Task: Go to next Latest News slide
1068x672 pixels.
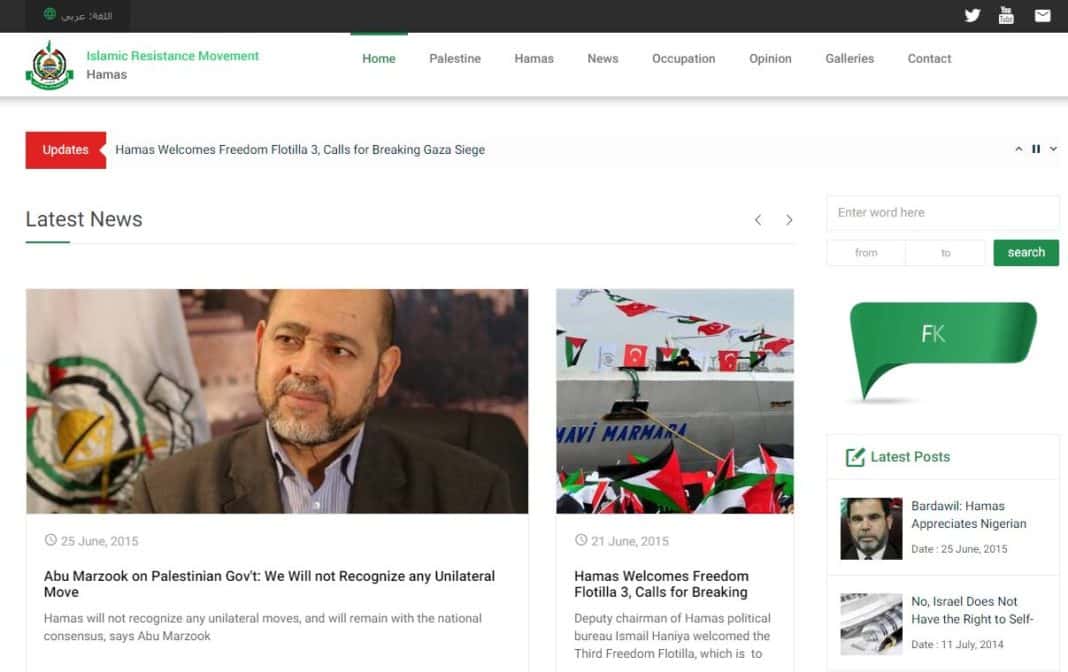Action: coord(789,220)
